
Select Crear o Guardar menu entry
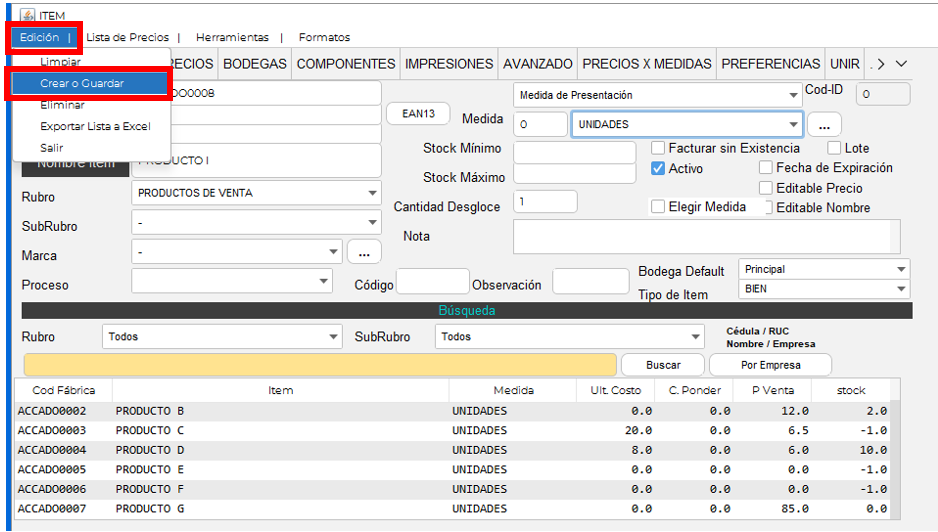point(82,84)
